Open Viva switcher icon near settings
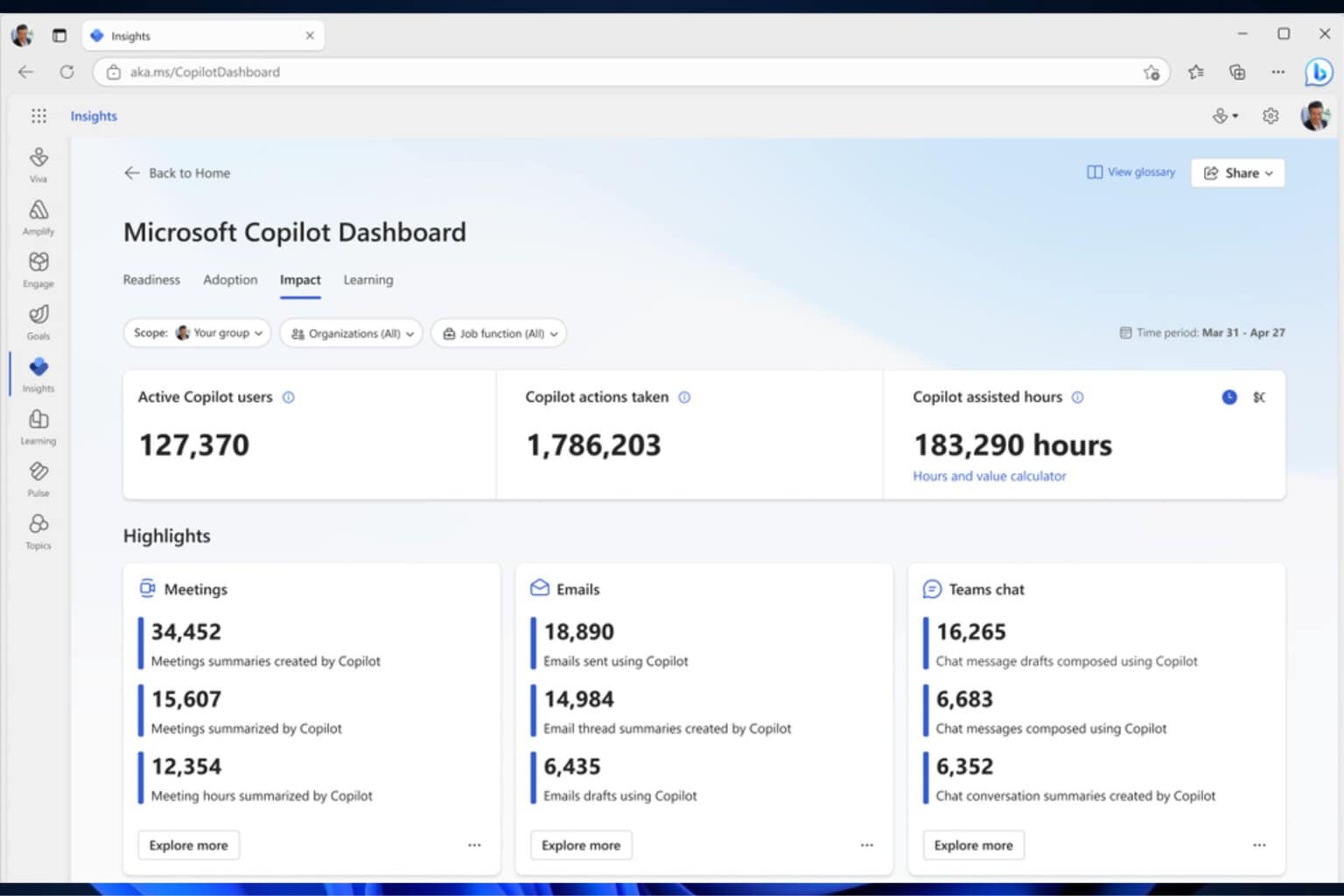Viewport: 1344px width, 896px height. click(x=1224, y=115)
